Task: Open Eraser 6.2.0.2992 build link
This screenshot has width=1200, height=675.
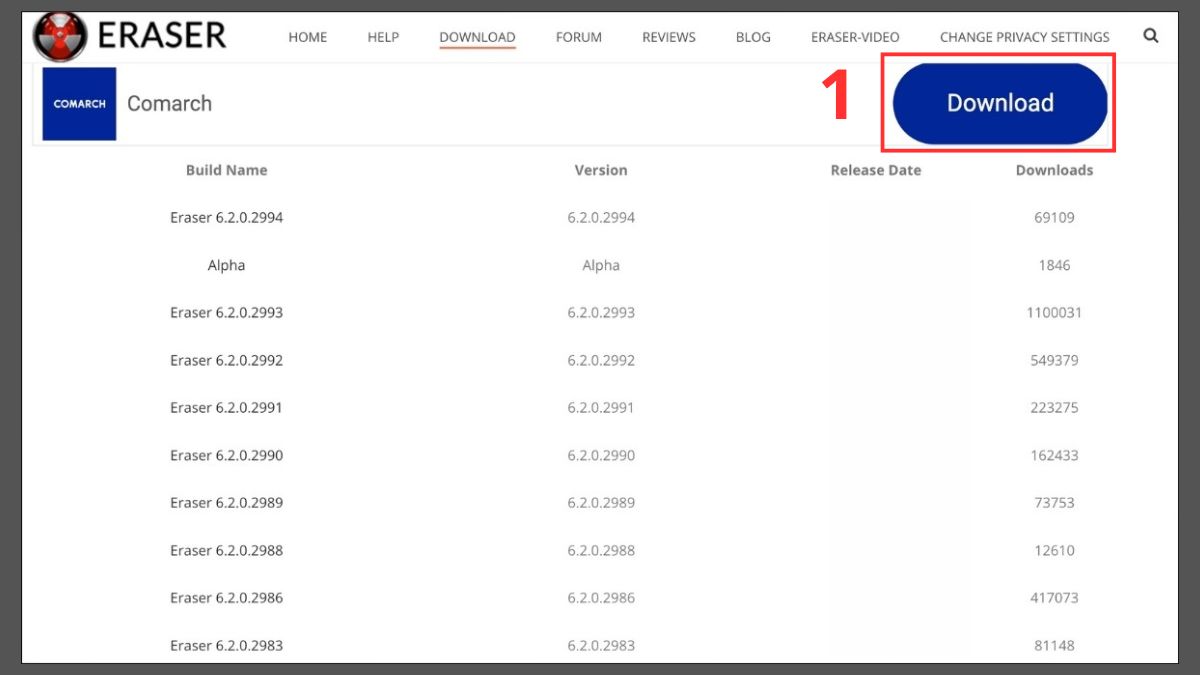Action: [227, 360]
